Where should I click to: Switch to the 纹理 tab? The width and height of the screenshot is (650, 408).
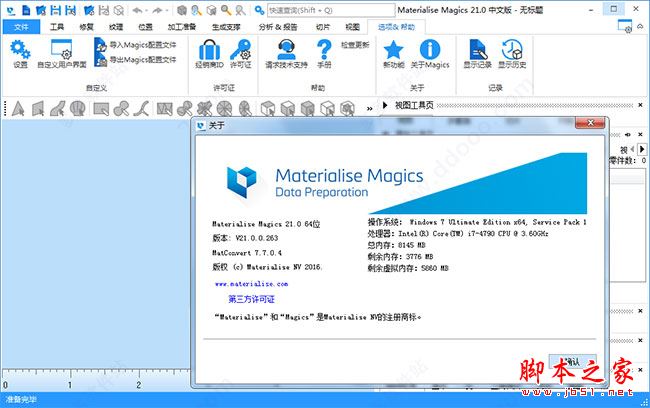click(116, 27)
